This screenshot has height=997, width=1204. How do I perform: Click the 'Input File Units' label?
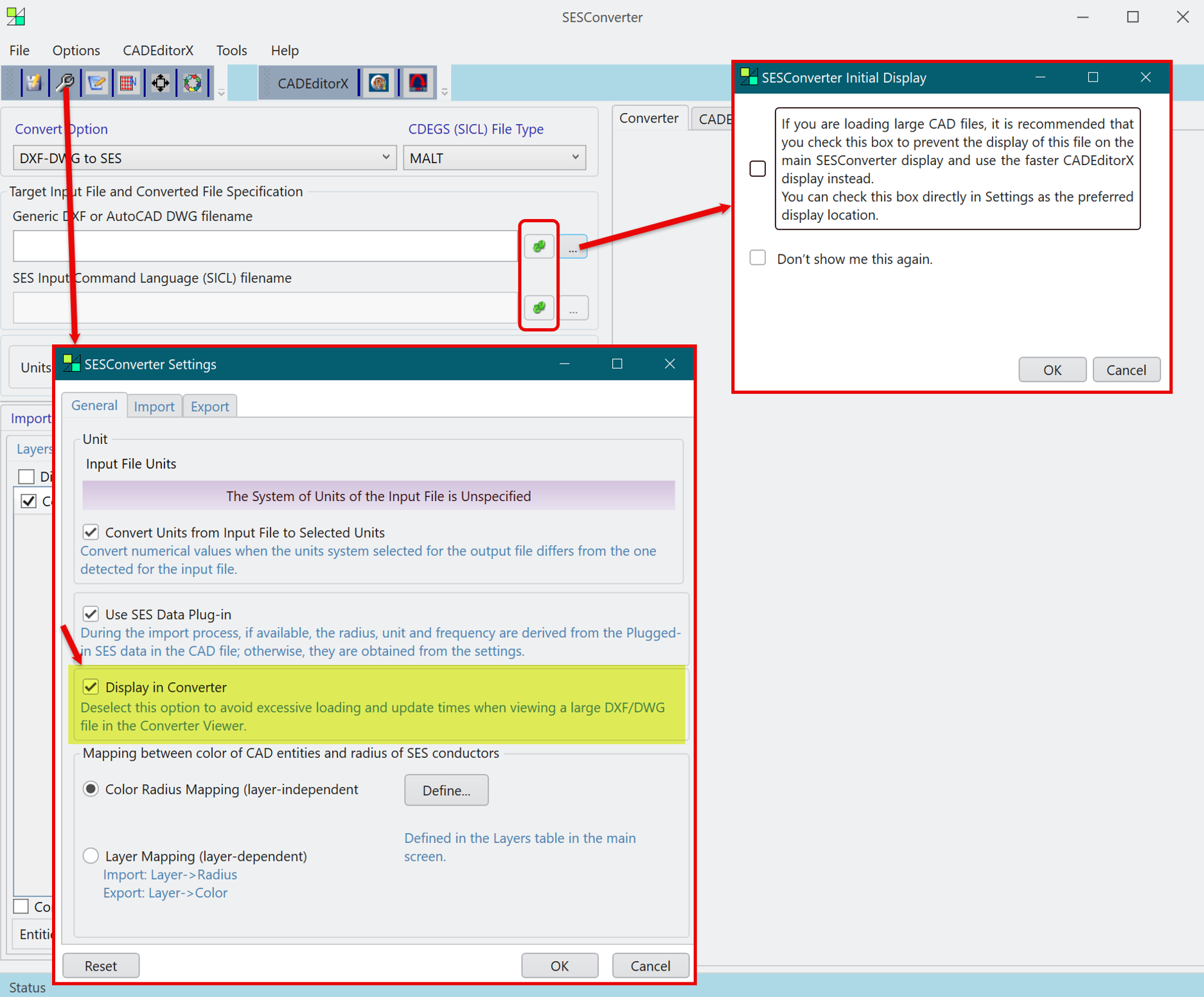pos(131,464)
